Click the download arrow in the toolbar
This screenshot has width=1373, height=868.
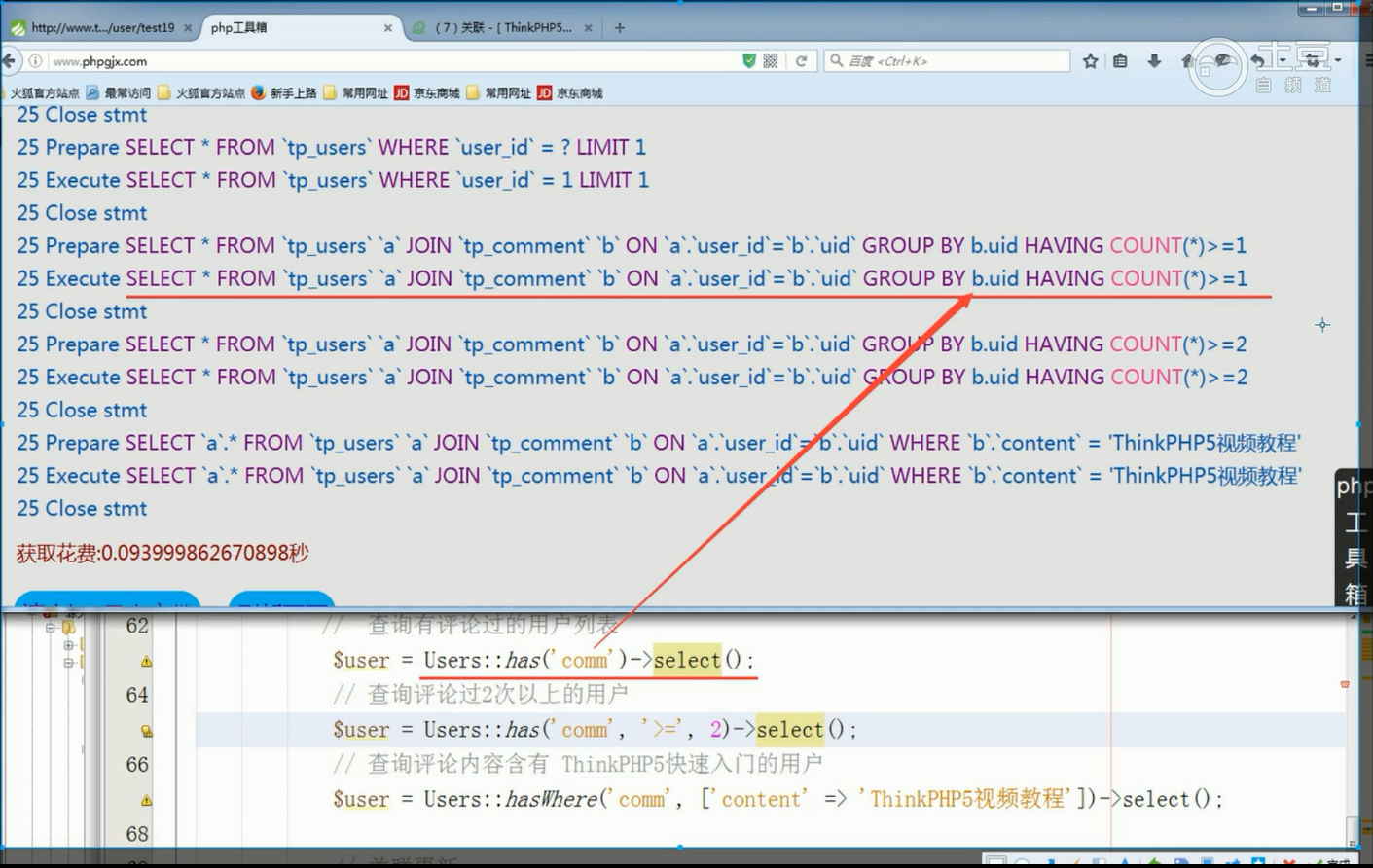point(1154,60)
